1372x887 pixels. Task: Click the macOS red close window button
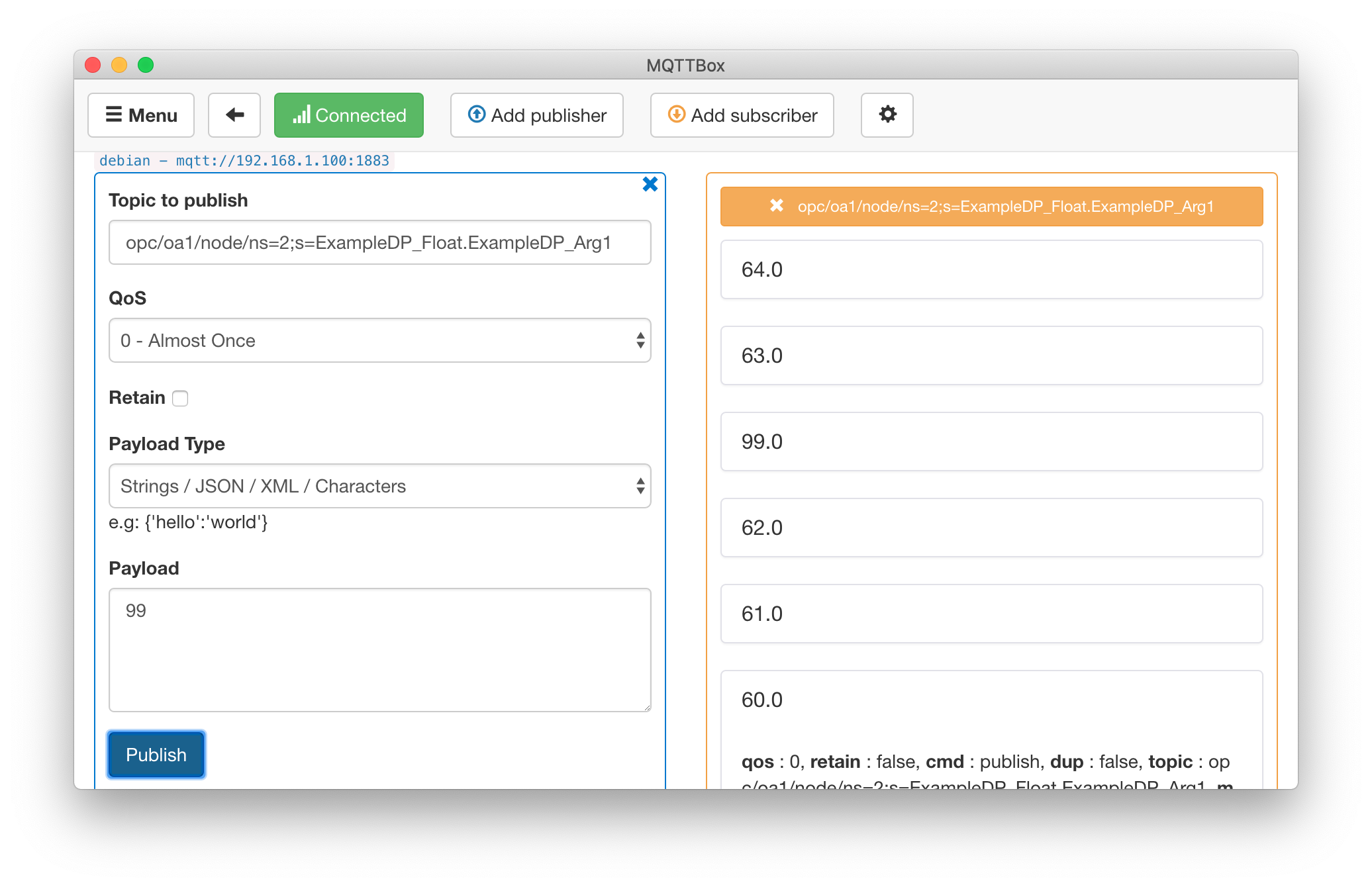(93, 65)
